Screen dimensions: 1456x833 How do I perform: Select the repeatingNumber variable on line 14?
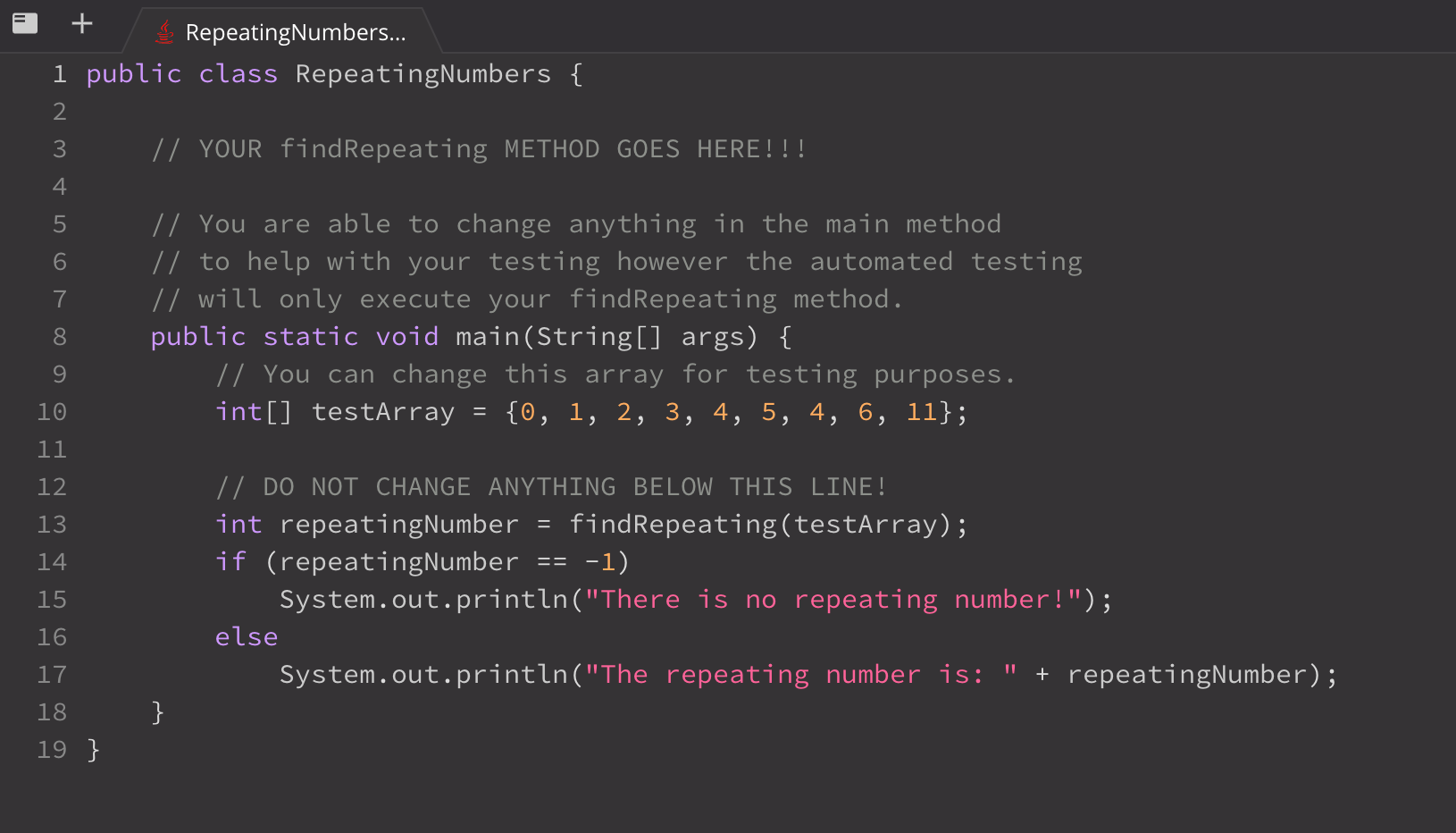(x=397, y=561)
